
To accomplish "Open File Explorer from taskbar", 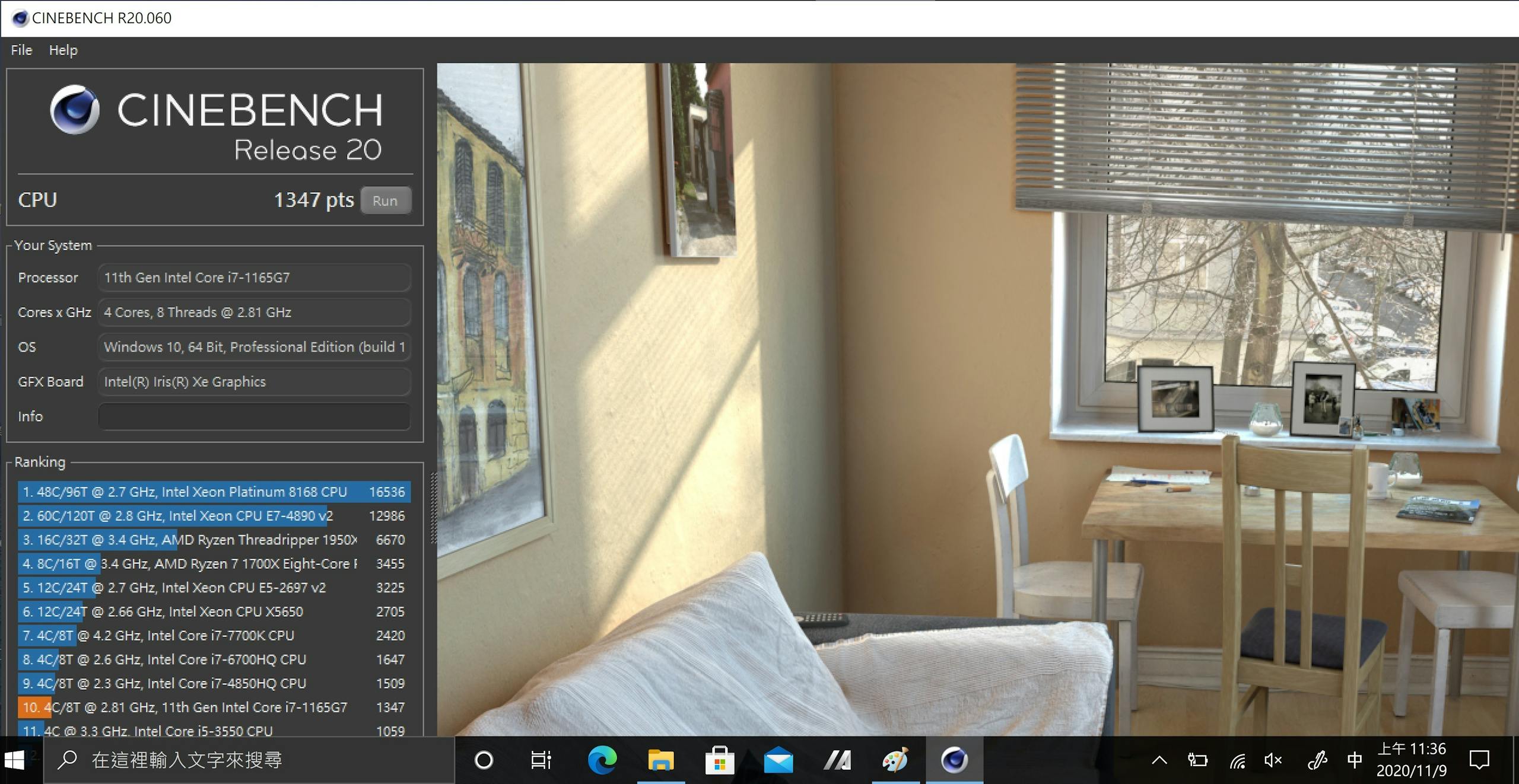I will coord(660,760).
